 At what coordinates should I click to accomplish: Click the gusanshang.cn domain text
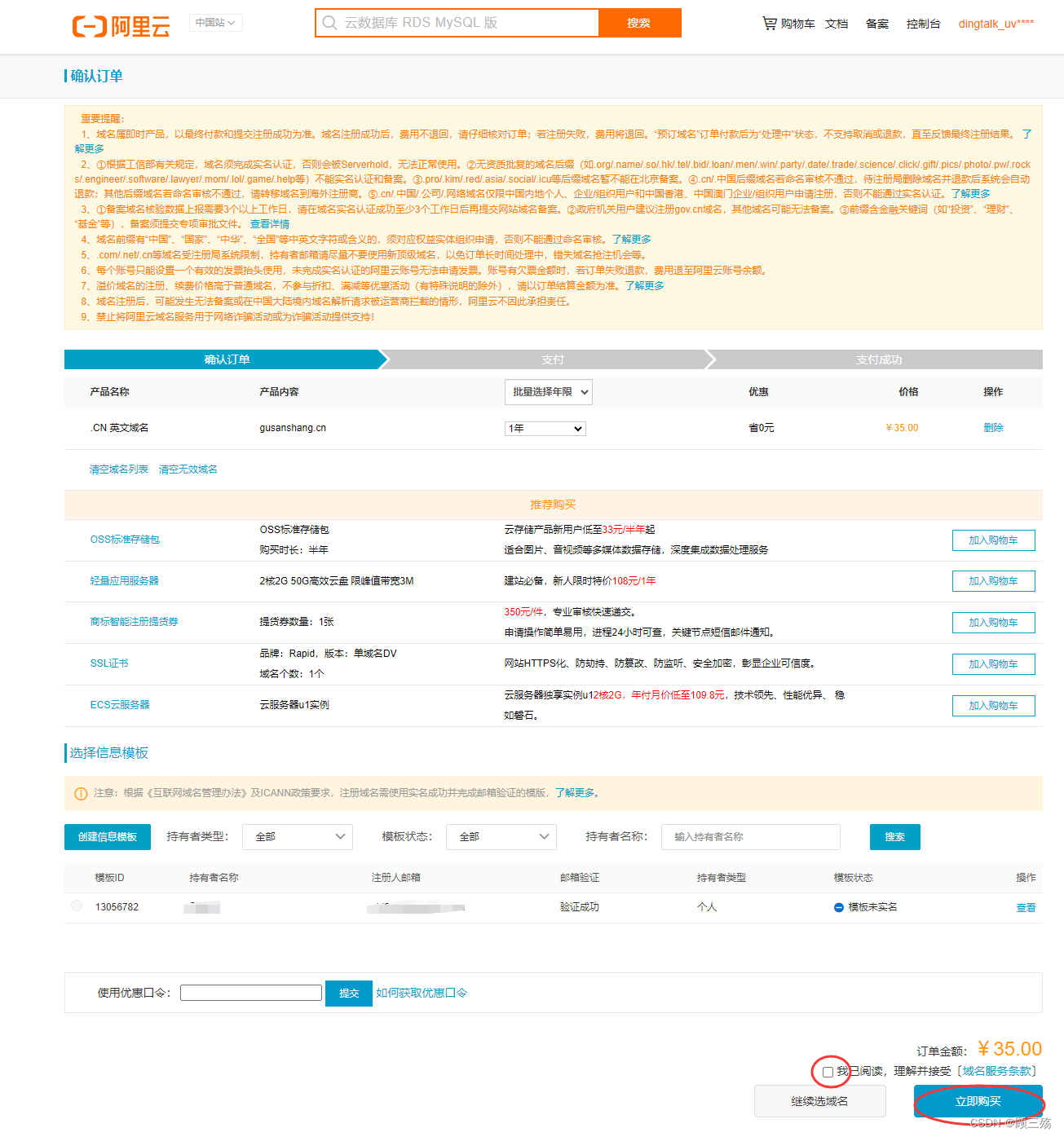(x=293, y=428)
